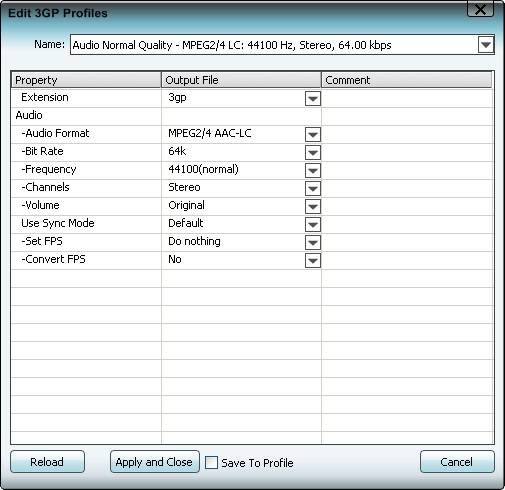The height and width of the screenshot is (490, 505).
Task: Open the Bit Rate dropdown arrow
Action: (313, 153)
